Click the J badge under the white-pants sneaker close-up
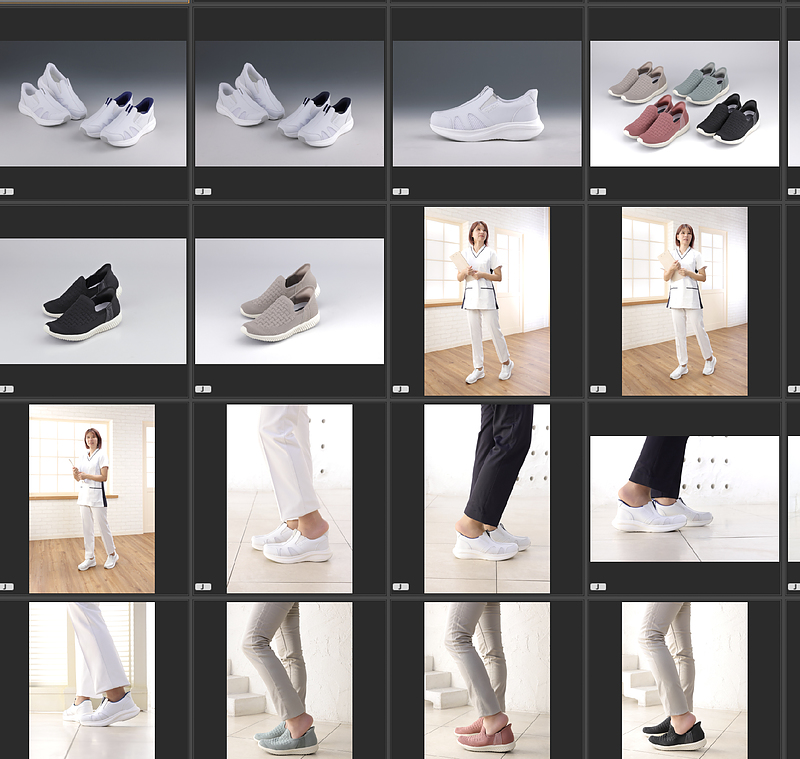 pyautogui.click(x=203, y=586)
